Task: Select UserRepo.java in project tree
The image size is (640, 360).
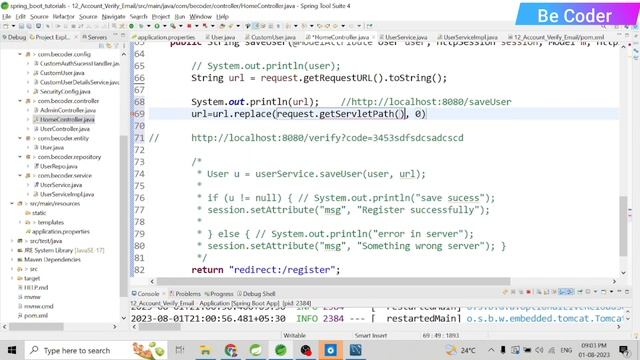Action: point(56,166)
